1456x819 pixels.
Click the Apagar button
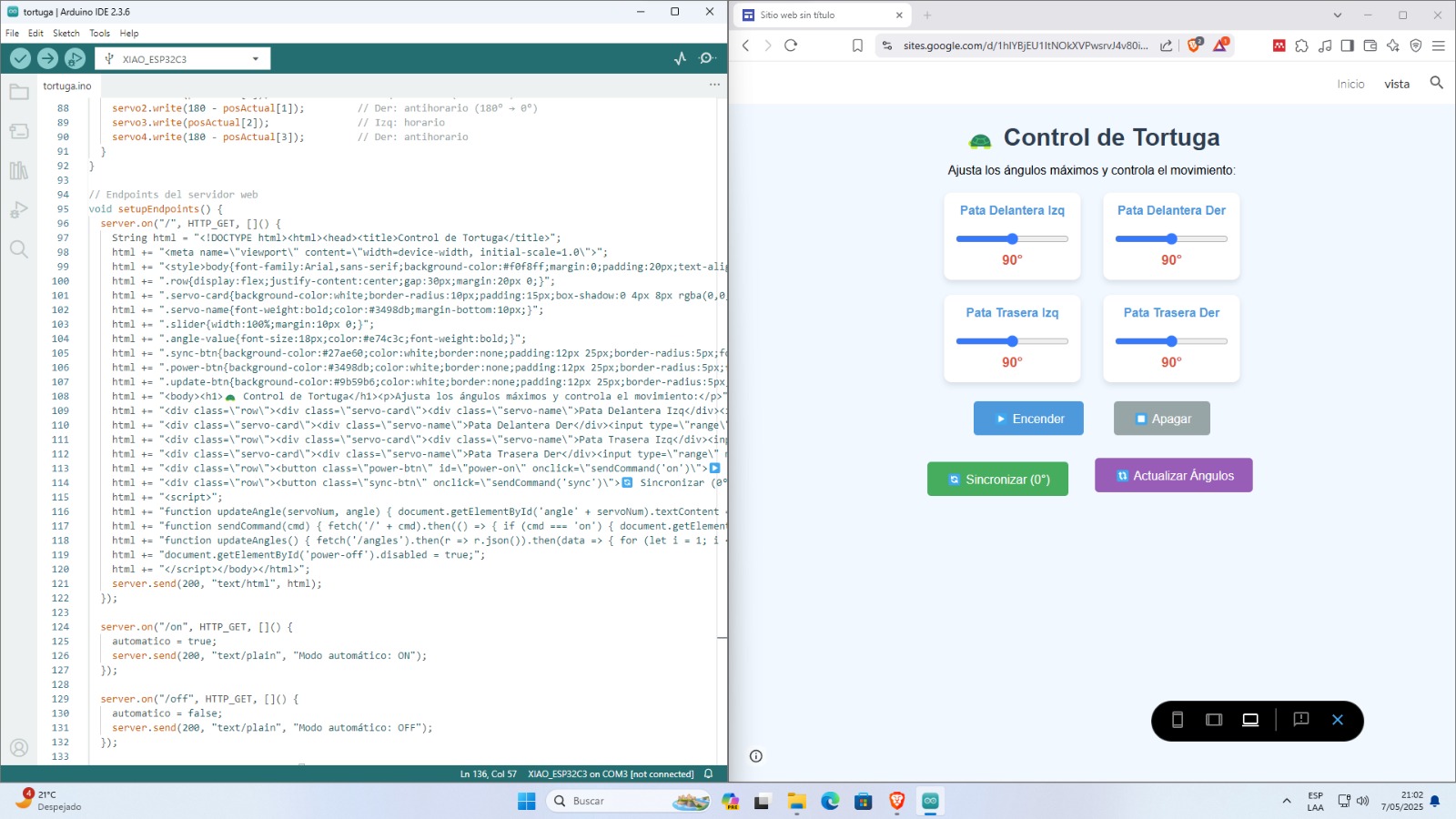point(1162,419)
